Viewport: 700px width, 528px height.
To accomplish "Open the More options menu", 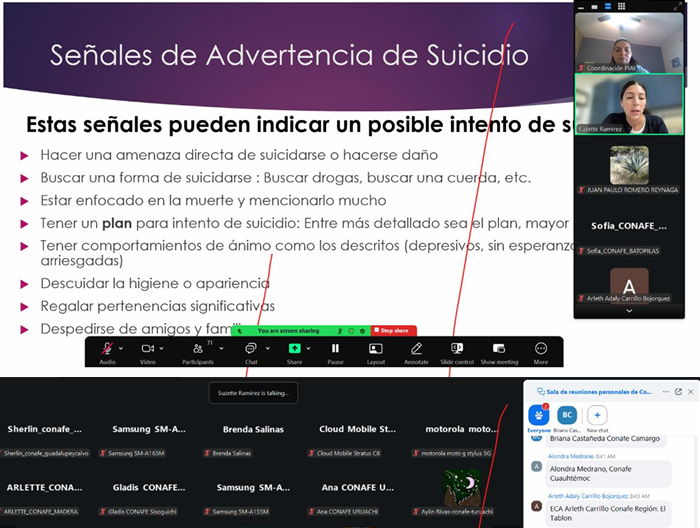I will (540, 348).
